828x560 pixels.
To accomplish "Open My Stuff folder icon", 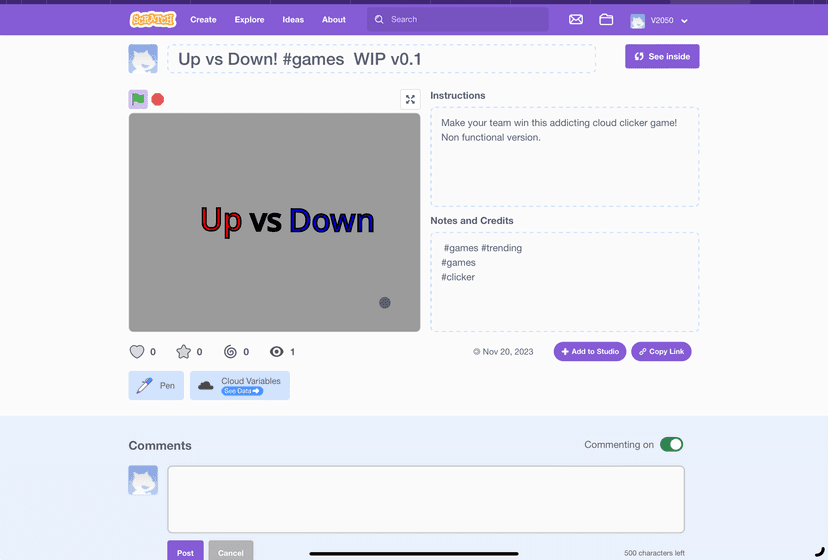I will click(606, 19).
